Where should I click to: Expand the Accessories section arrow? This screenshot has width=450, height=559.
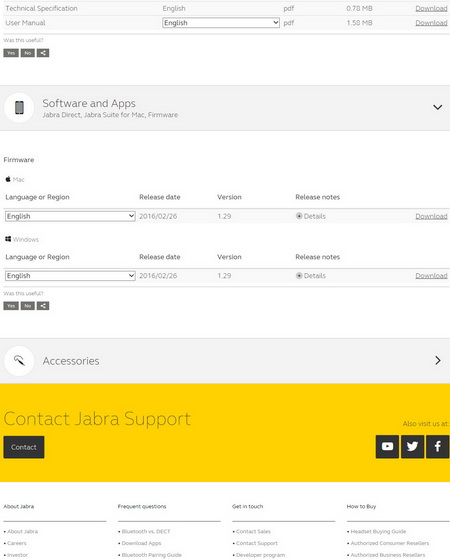click(438, 360)
